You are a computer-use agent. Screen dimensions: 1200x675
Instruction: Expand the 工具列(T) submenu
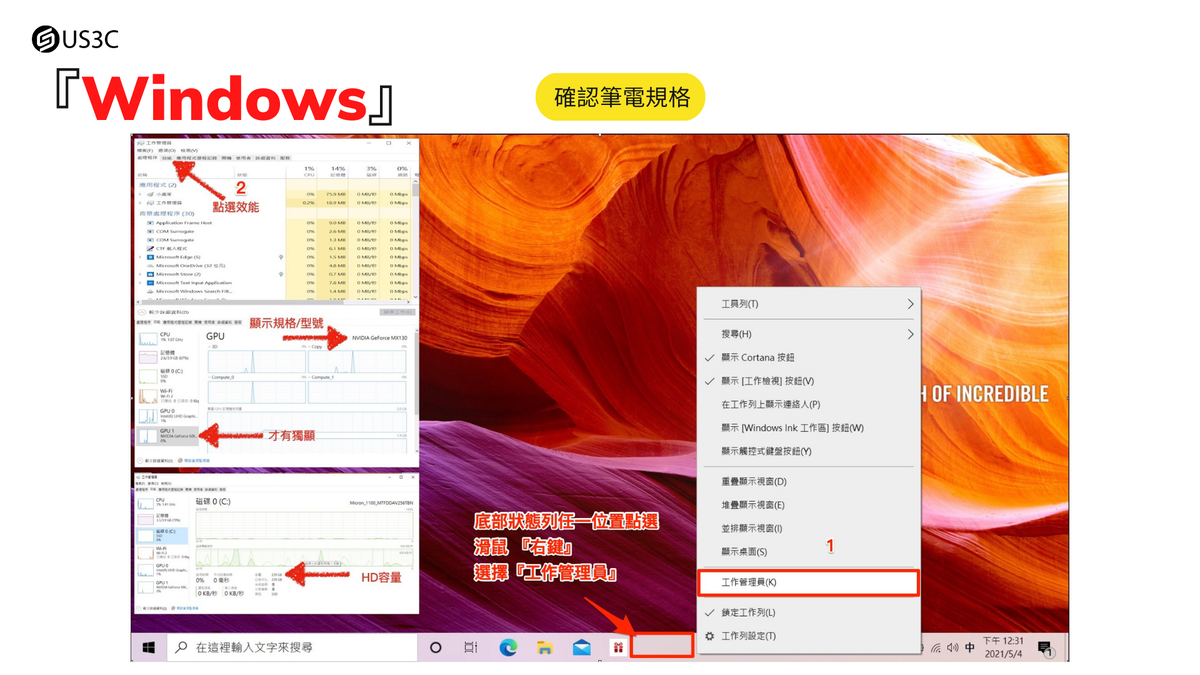coord(807,304)
